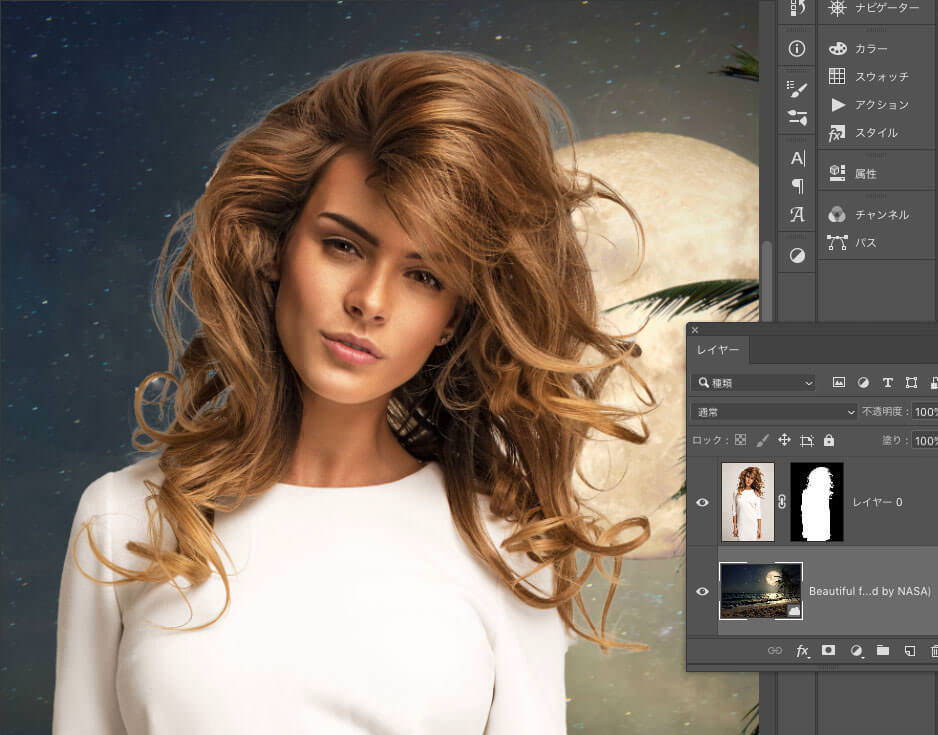The width and height of the screenshot is (938, 735).
Task: Open the 通常 blend mode dropdown
Action: [x=775, y=411]
